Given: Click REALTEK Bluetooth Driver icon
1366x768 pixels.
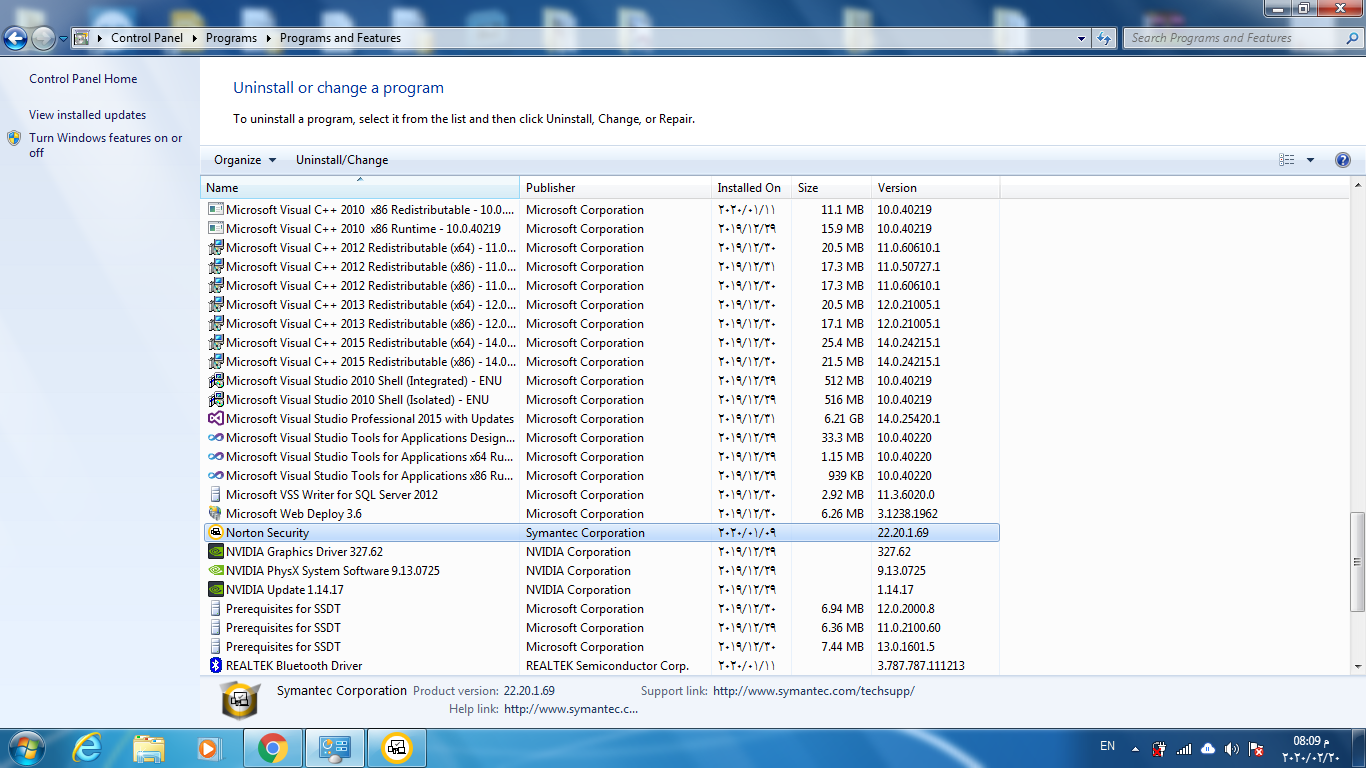Looking at the screenshot, I should click(215, 666).
